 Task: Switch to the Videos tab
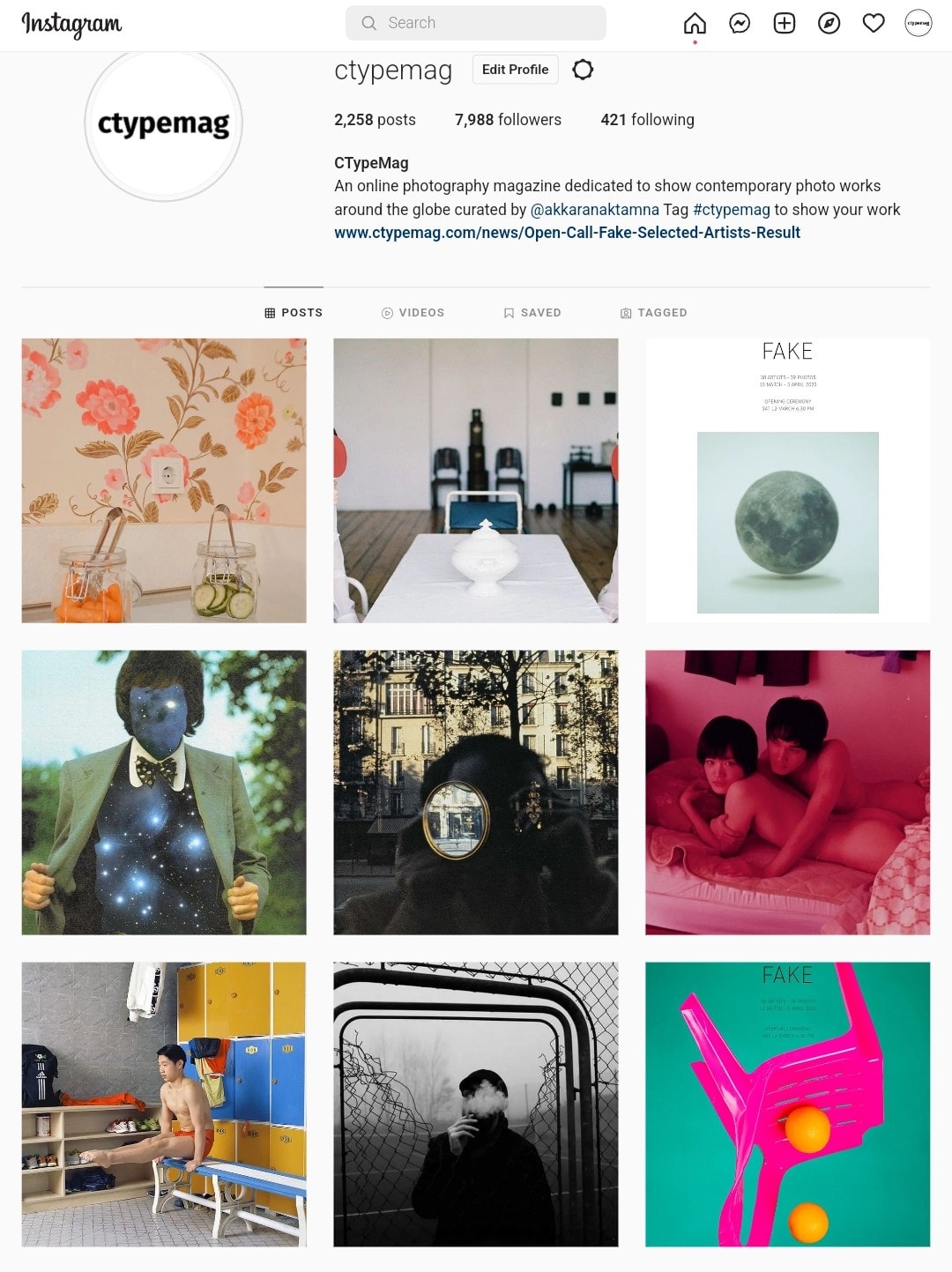(413, 313)
